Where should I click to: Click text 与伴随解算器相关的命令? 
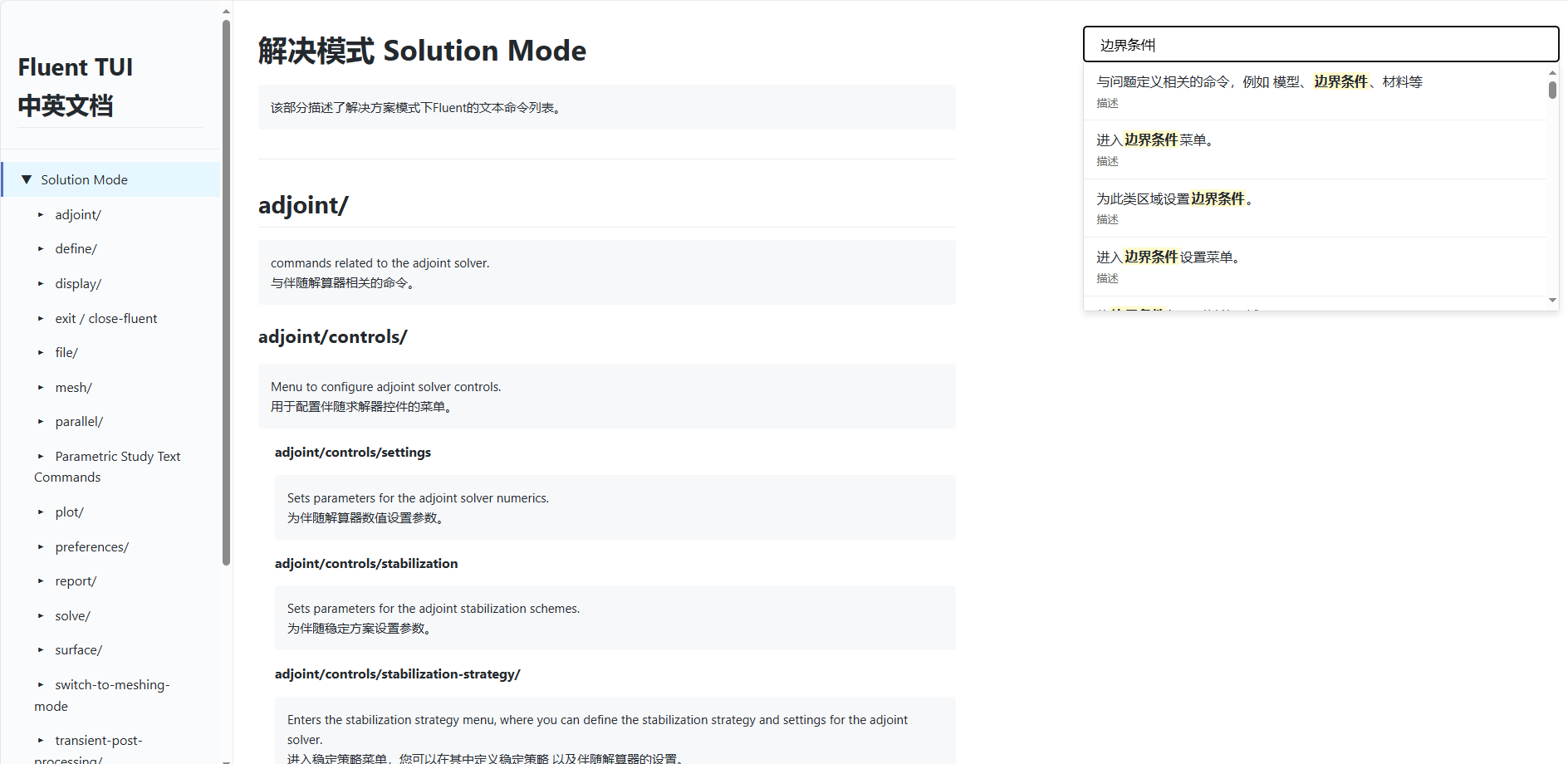[x=343, y=283]
